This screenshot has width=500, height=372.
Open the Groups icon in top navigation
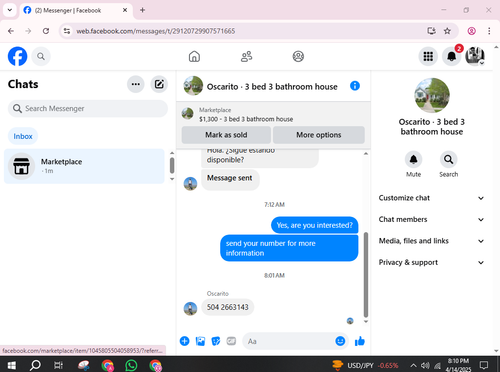click(298, 56)
